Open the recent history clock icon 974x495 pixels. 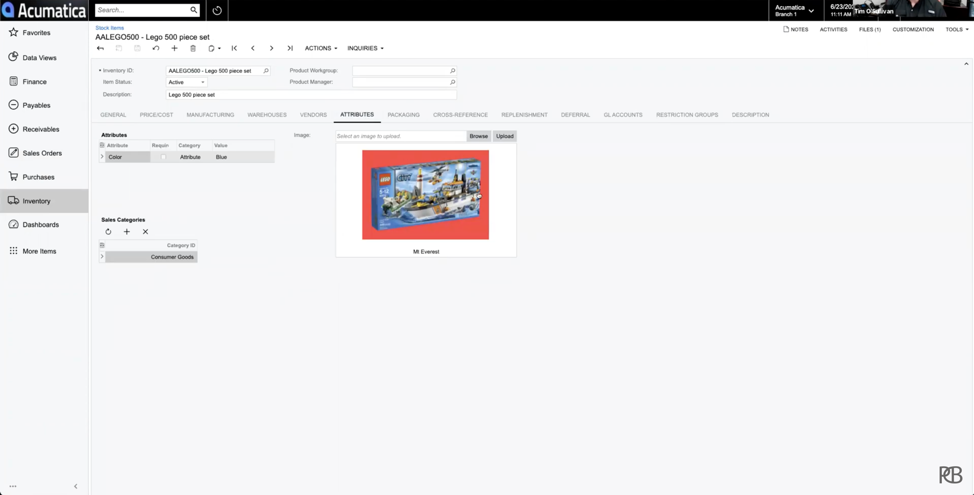217,10
